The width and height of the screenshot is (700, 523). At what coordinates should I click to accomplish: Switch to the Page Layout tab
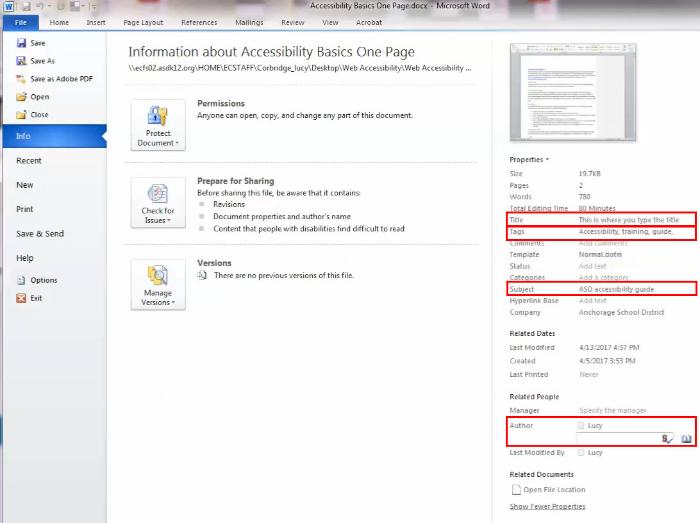pyautogui.click(x=143, y=22)
